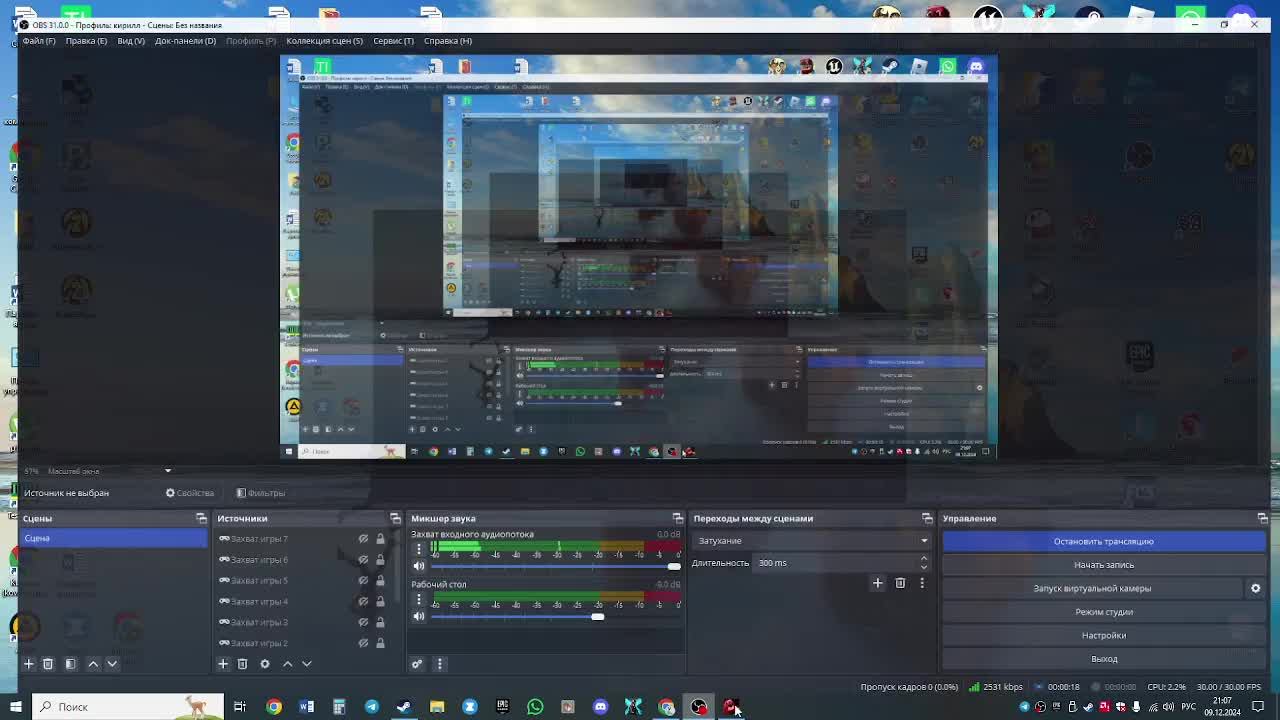The image size is (1280, 720).
Task: Move source down in Sources toolbar
Action: coord(307,664)
